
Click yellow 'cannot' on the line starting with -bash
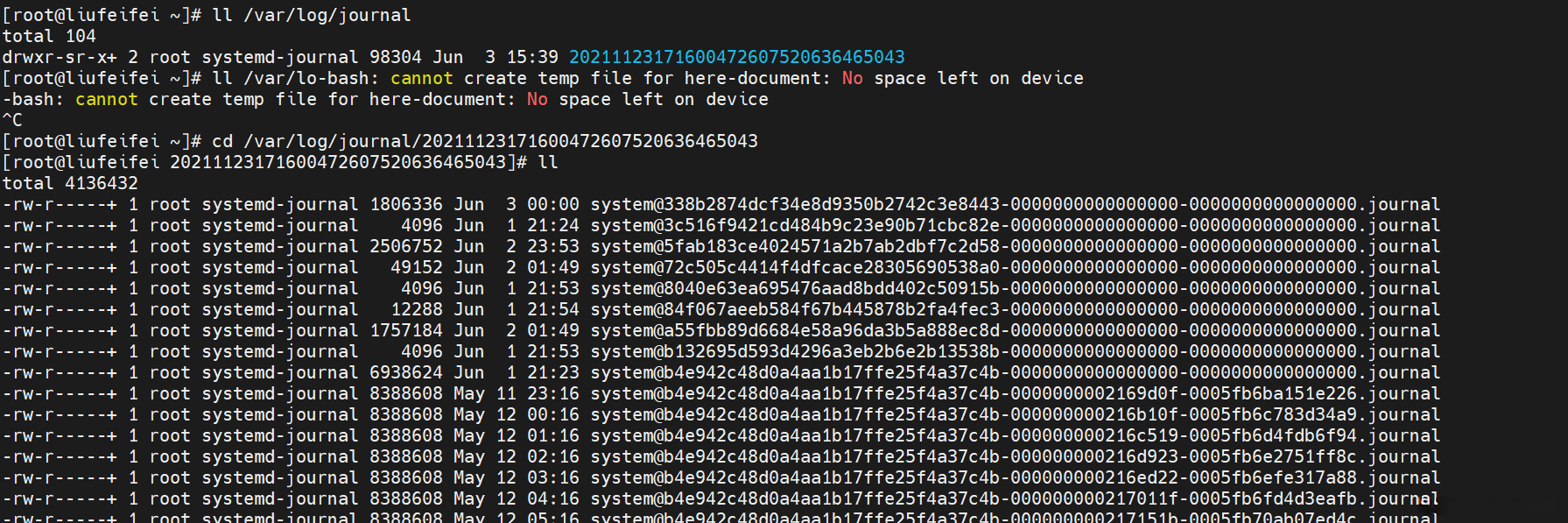pos(106,99)
